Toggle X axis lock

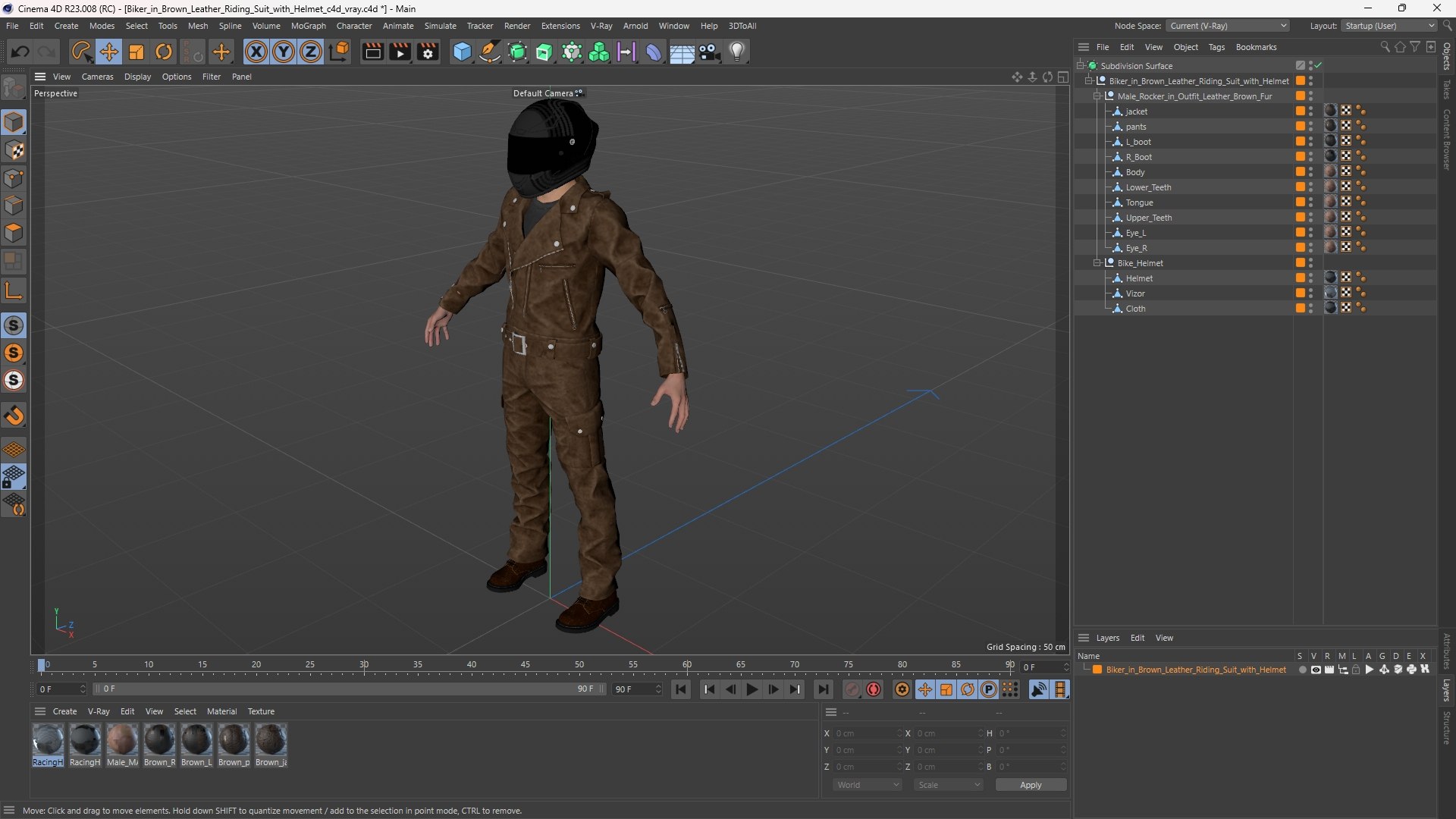(x=256, y=52)
